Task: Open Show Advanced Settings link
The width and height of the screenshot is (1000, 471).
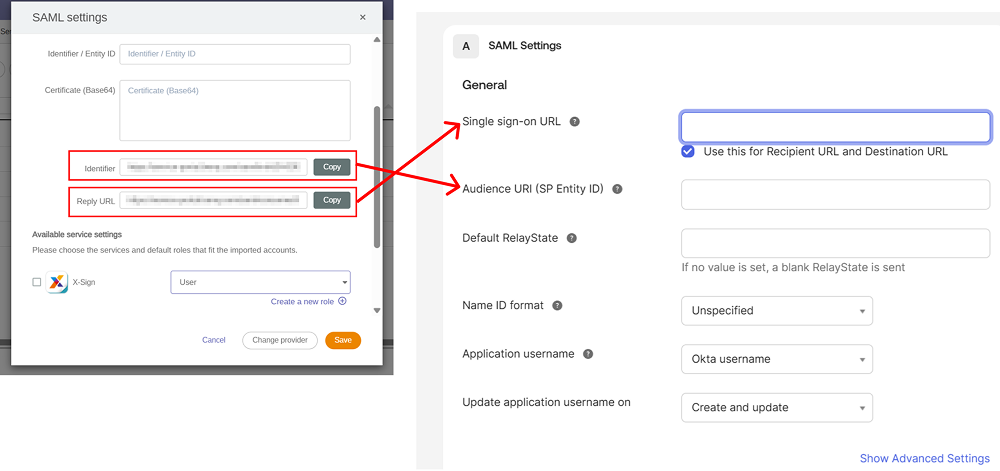Action: [x=924, y=458]
